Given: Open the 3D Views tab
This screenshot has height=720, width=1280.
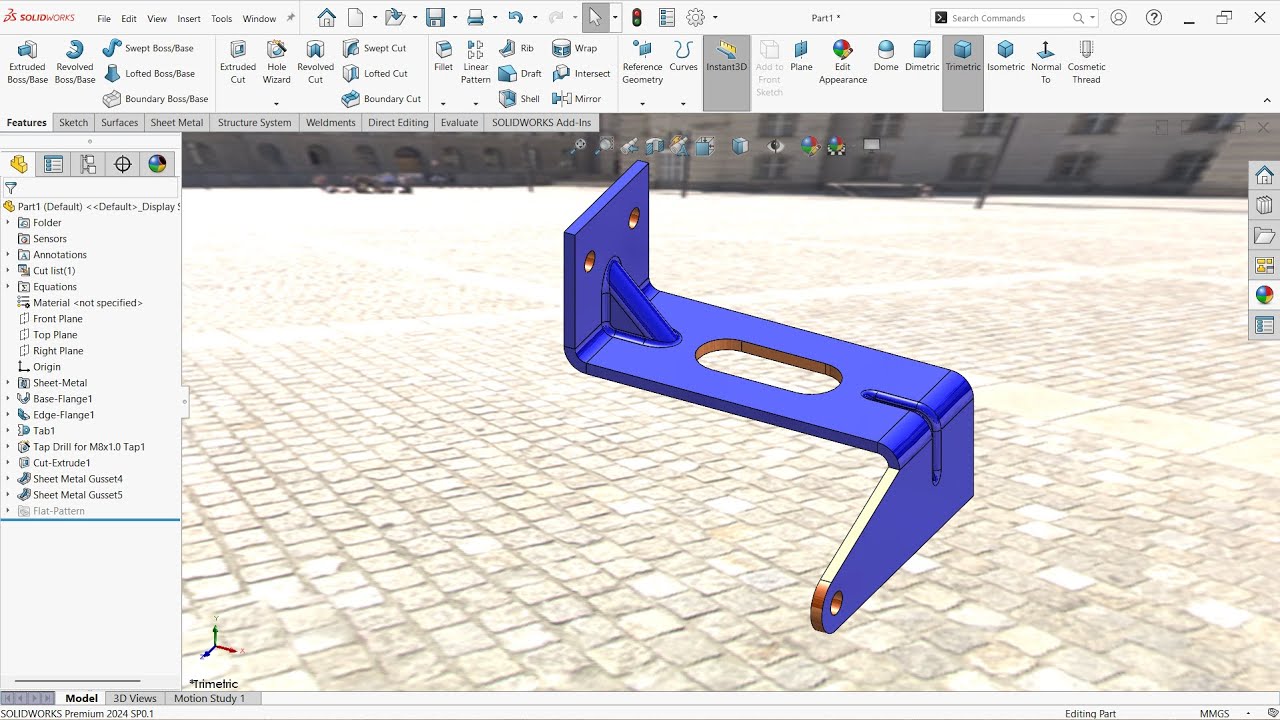Looking at the screenshot, I should [135, 698].
